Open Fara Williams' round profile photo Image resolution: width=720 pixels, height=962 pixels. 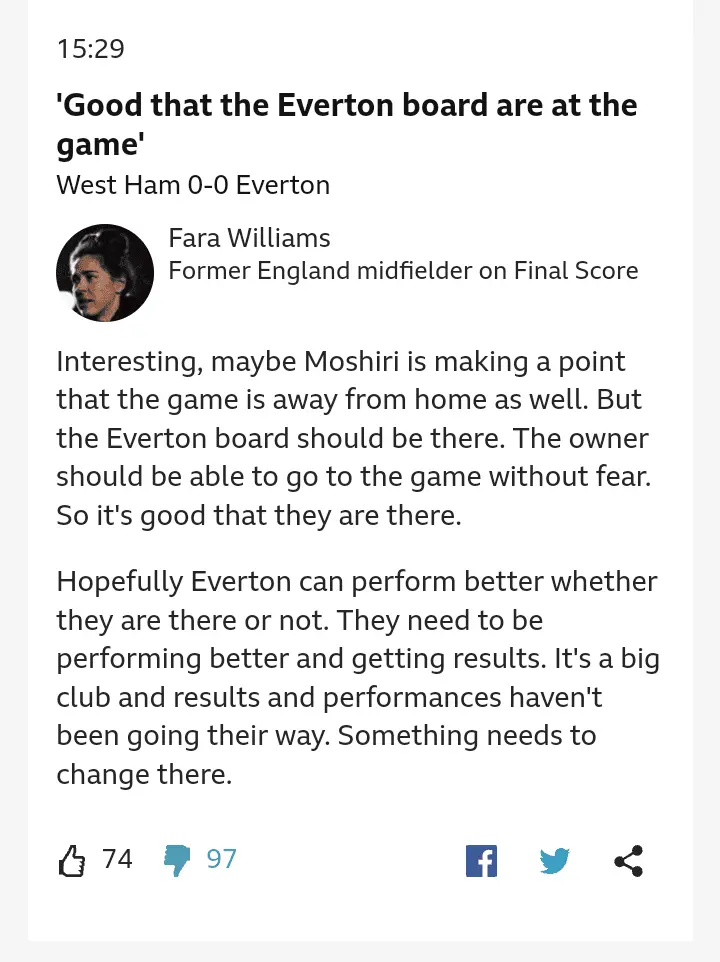coord(105,273)
